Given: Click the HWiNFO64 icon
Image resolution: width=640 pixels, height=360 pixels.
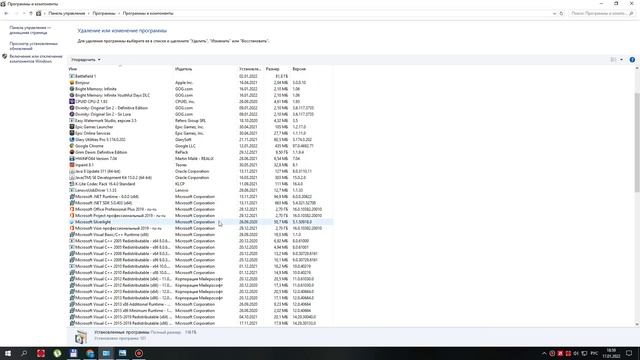Looking at the screenshot, I should point(72,158).
